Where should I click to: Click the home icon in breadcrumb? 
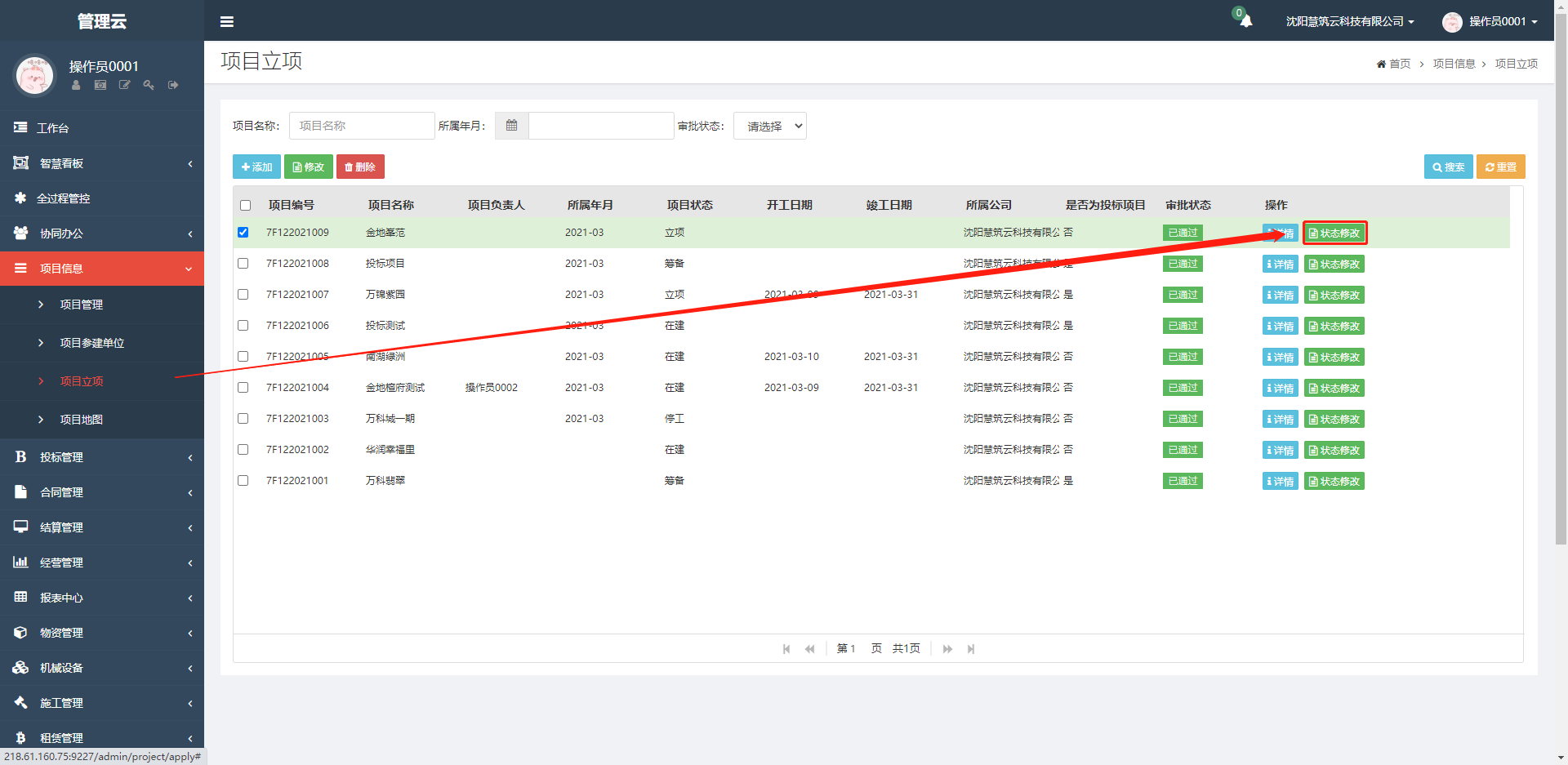1381,64
